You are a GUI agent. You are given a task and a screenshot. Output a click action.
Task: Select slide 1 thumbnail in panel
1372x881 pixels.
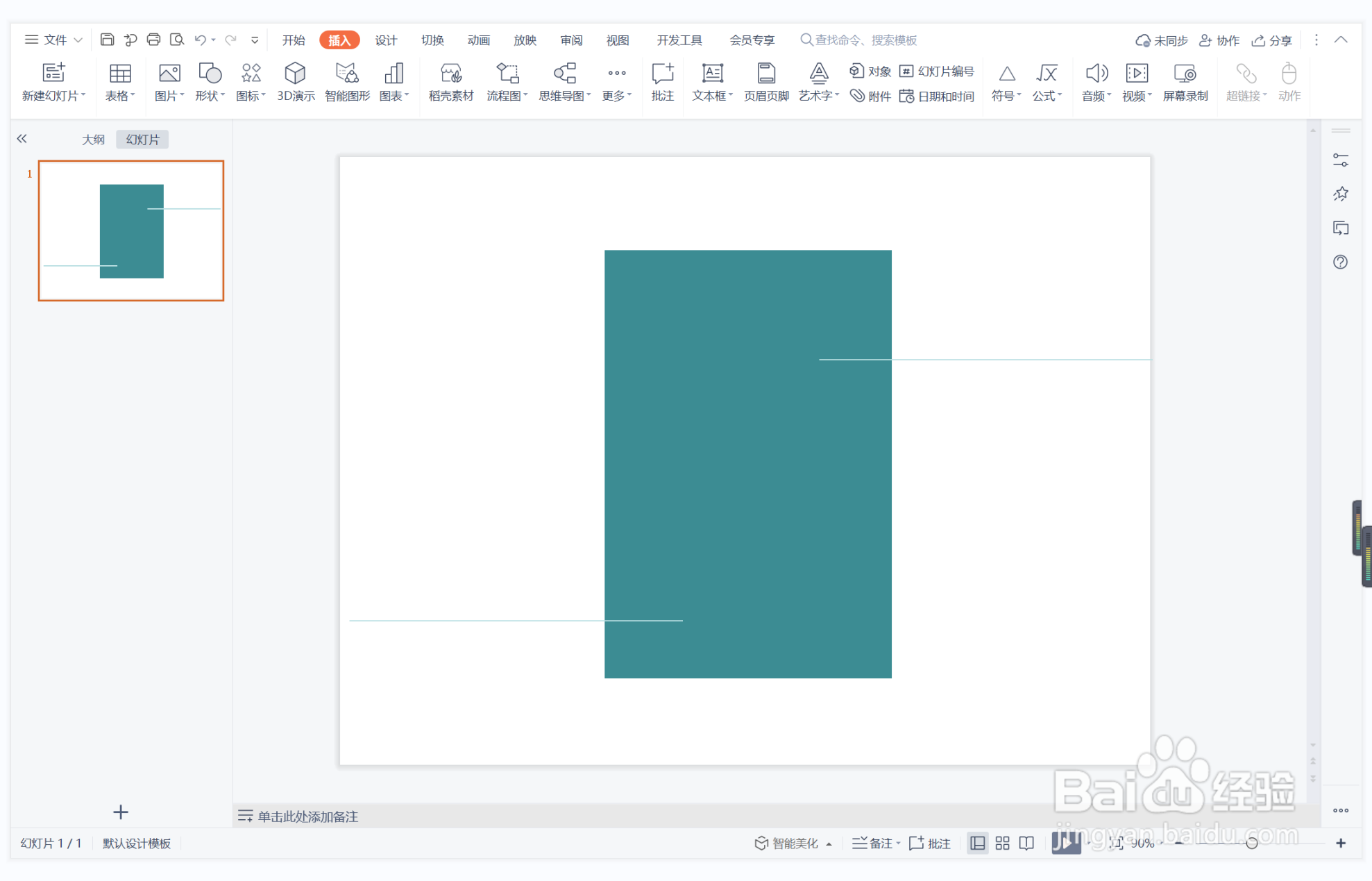tap(131, 230)
